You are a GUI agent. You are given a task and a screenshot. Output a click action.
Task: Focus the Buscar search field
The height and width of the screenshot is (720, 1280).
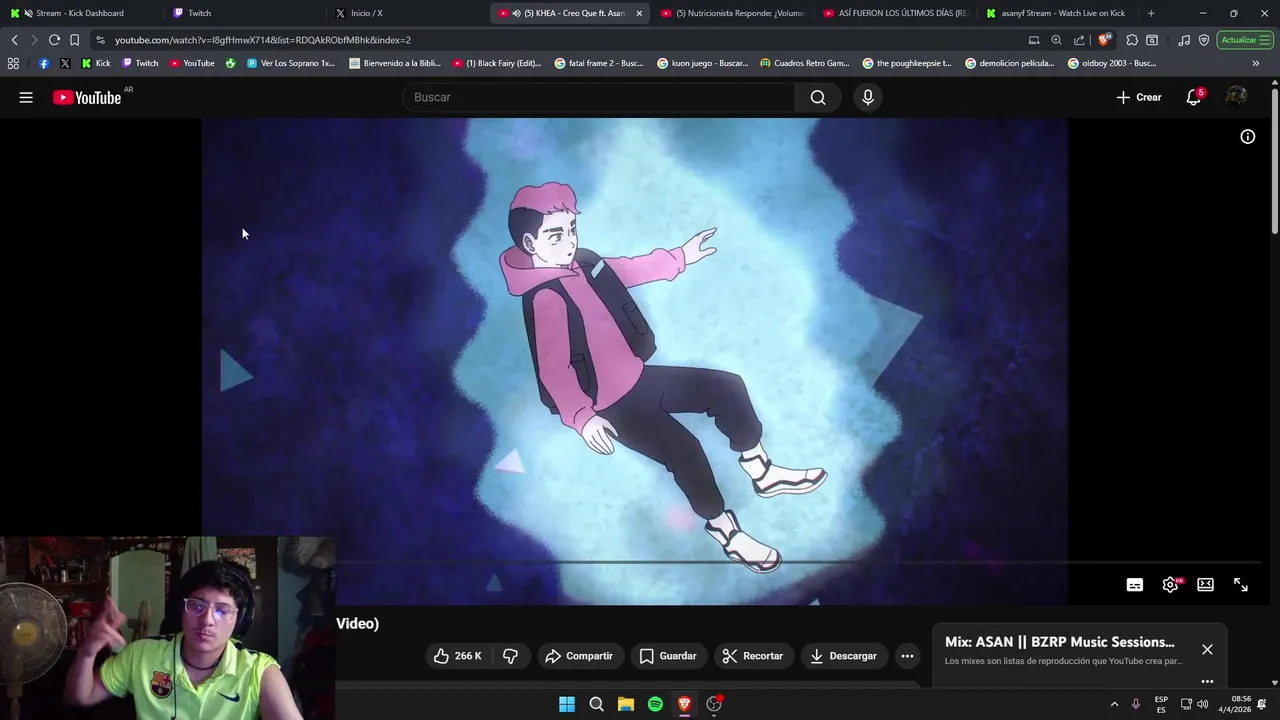(x=598, y=97)
